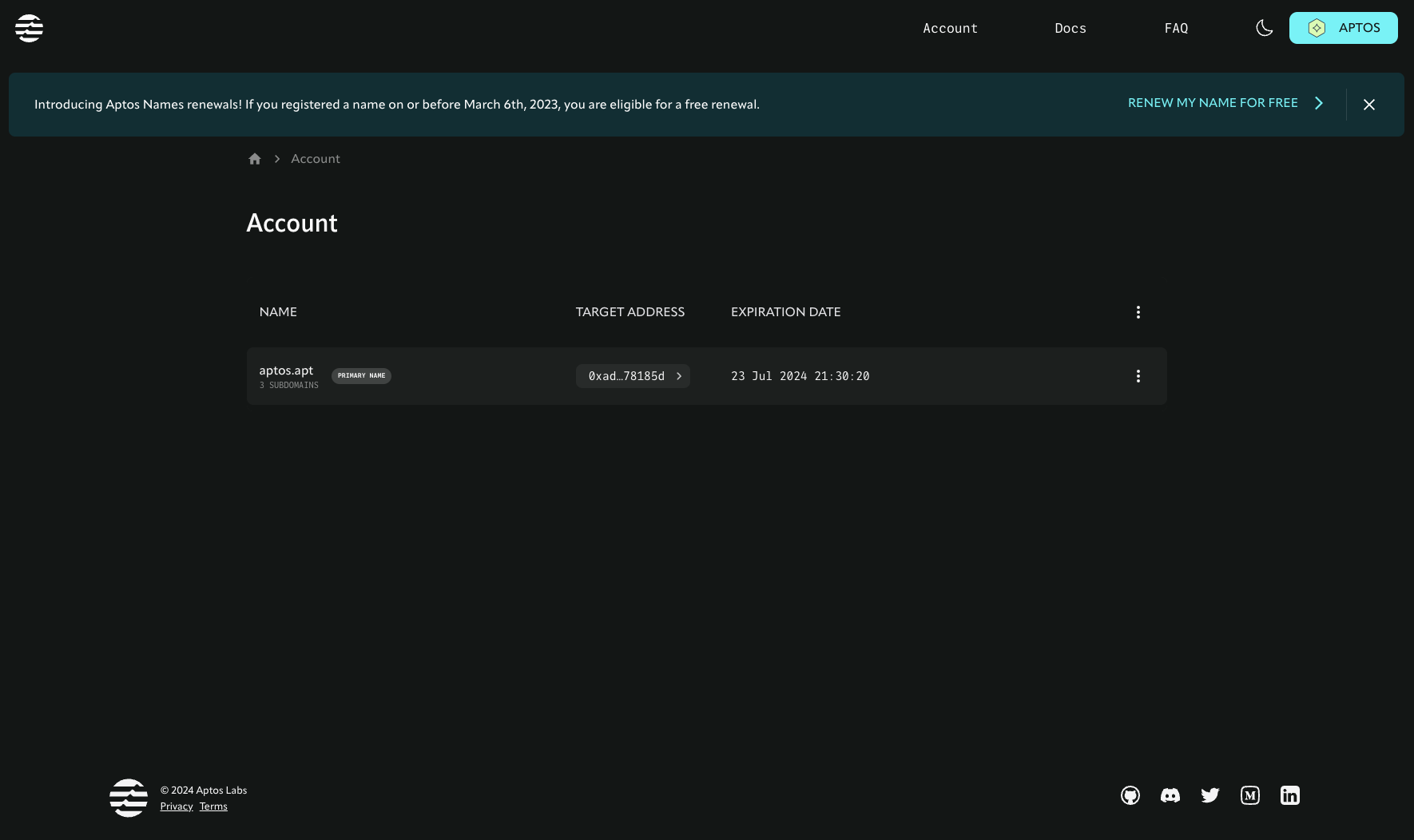The height and width of the screenshot is (840, 1414).
Task: Open the FAQ nav item
Action: 1176,28
